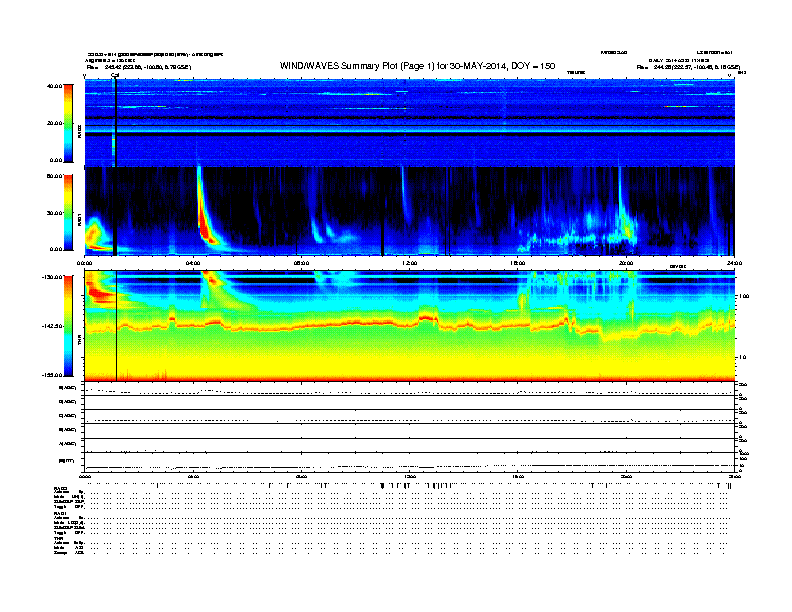Click the 12:00 tick on bottom time axis
792x612 pixels.
[410, 476]
